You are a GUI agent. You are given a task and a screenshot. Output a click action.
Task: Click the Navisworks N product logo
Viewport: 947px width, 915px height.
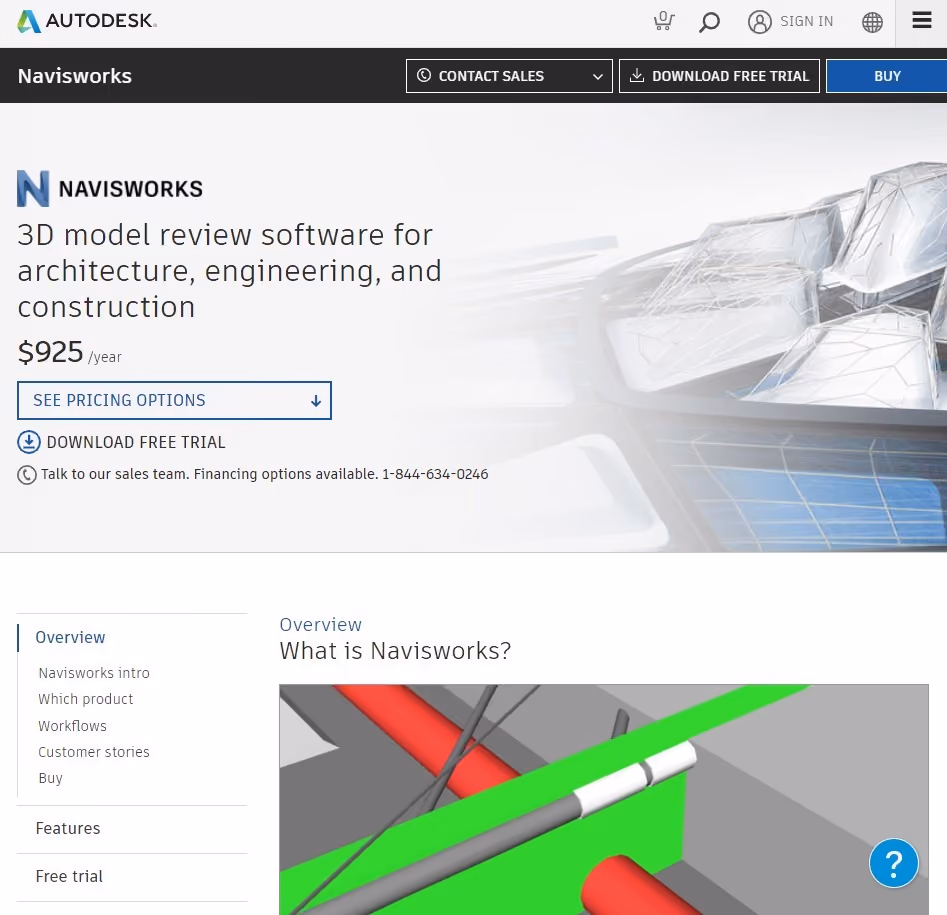(x=33, y=188)
